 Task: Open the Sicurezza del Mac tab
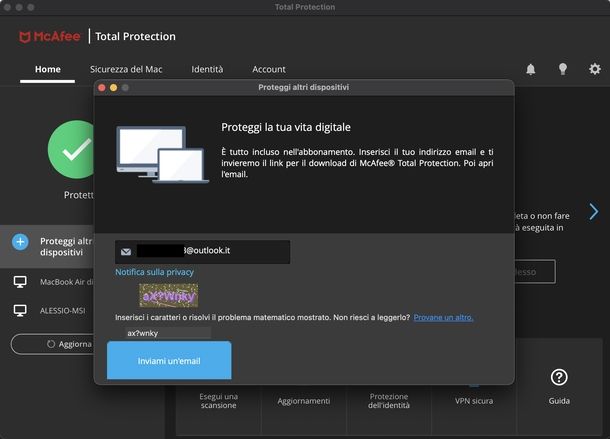click(126, 69)
